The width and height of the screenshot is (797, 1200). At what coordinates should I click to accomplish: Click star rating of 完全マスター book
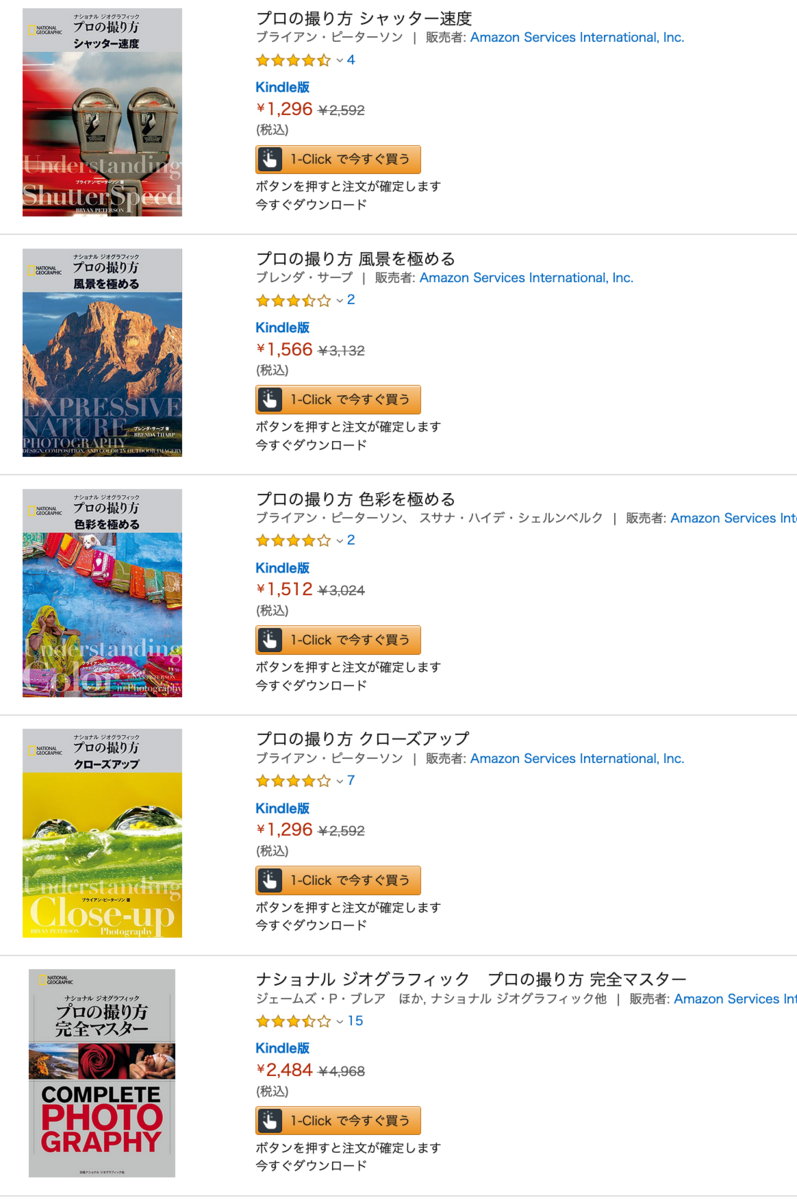click(x=293, y=1021)
